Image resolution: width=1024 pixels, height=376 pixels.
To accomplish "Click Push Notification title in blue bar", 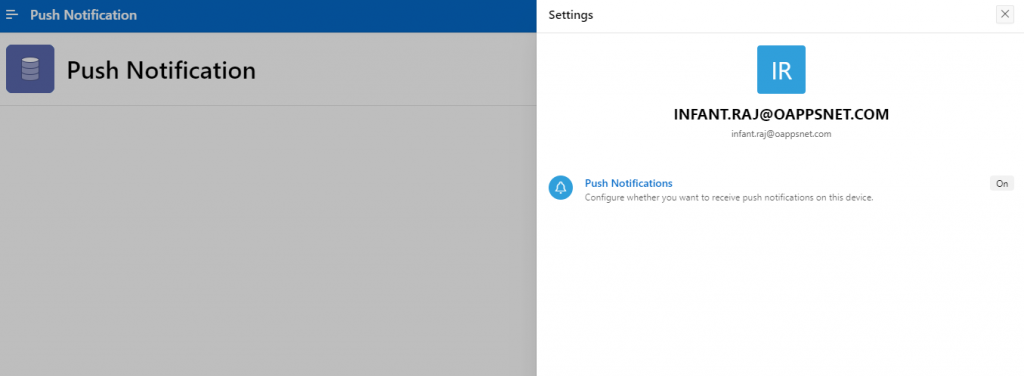I will (84, 15).
